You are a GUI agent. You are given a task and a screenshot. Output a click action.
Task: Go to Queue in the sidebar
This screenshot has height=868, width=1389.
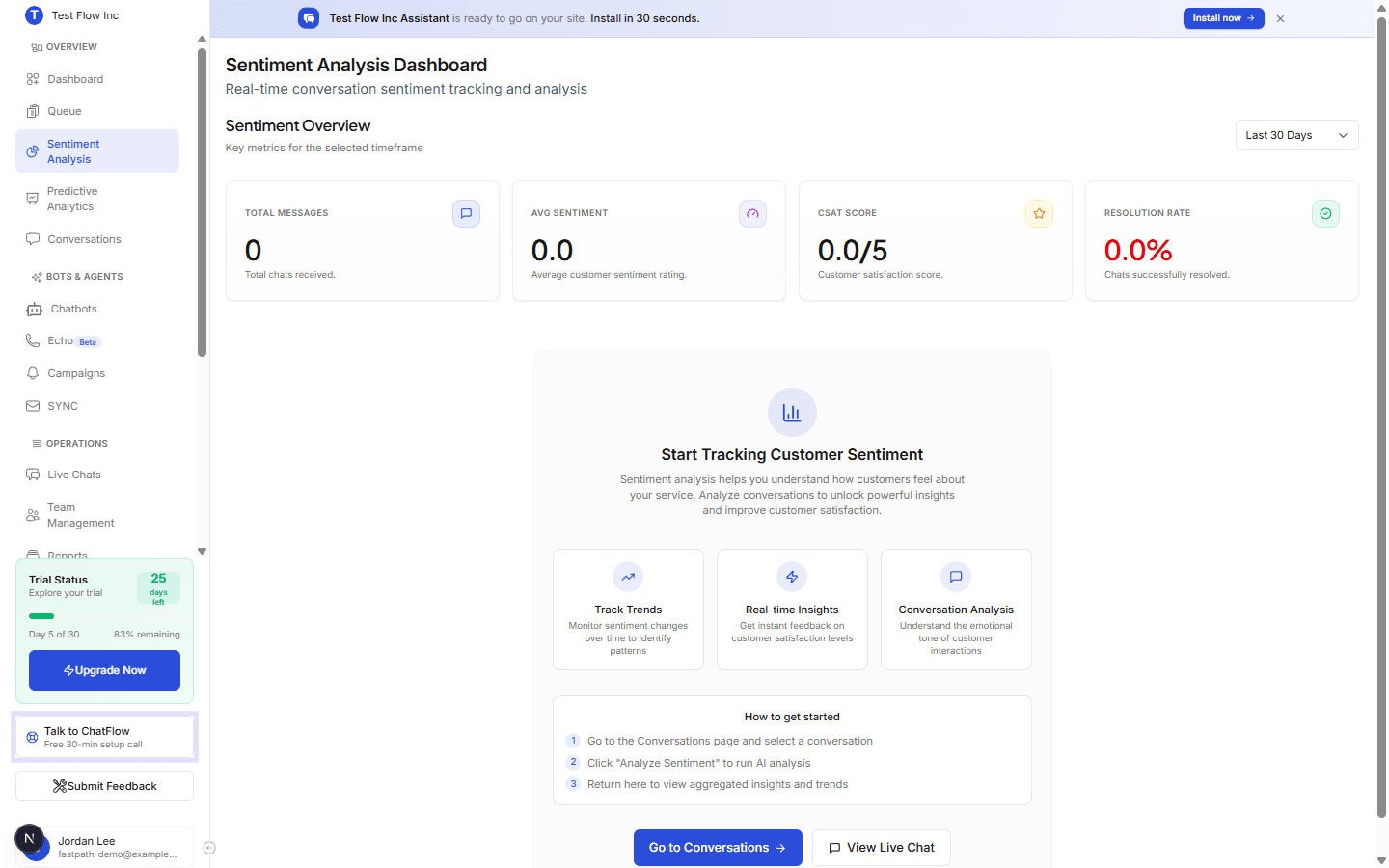click(97, 111)
